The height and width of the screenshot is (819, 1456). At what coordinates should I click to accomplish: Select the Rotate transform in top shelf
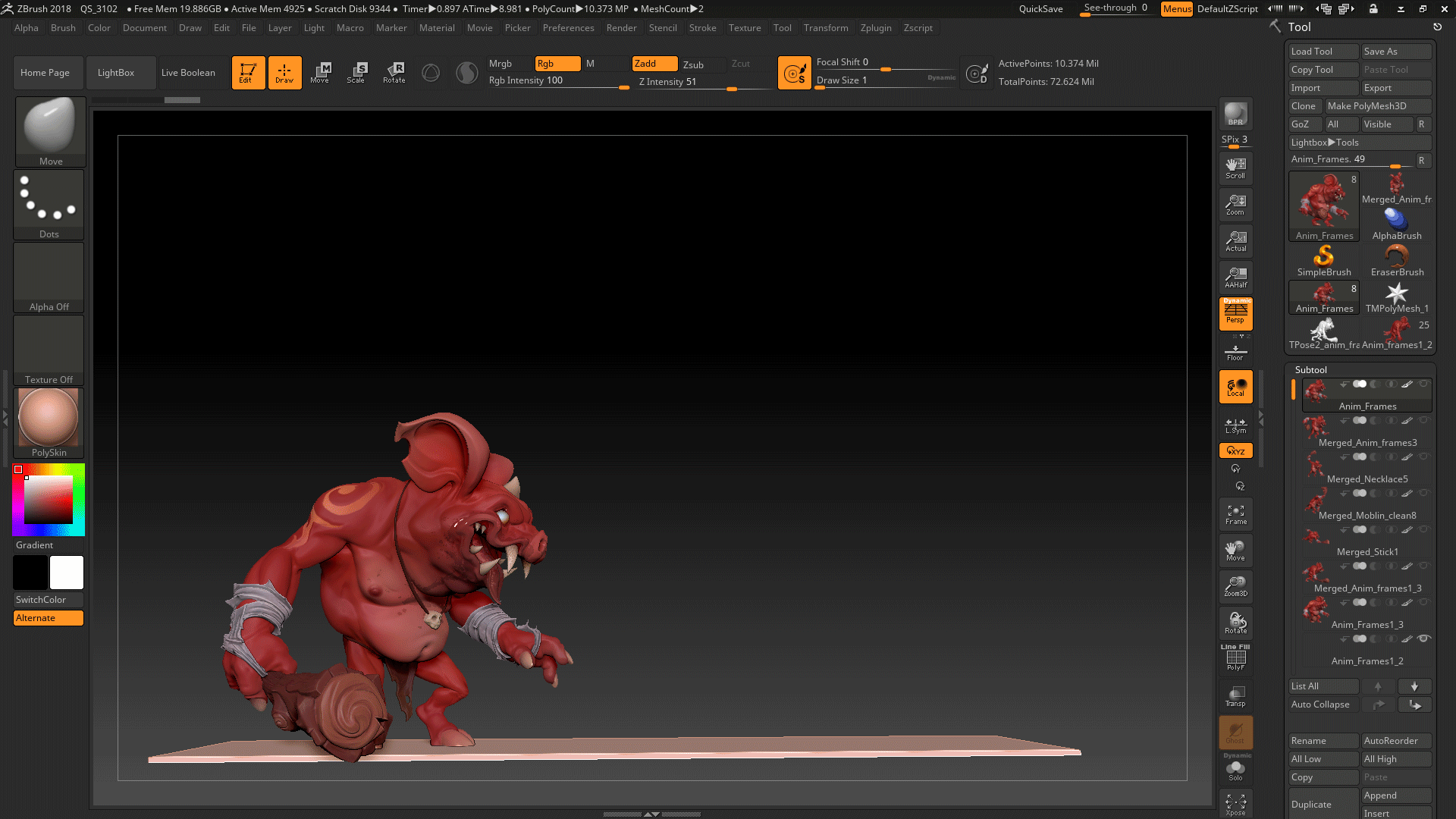[x=394, y=73]
